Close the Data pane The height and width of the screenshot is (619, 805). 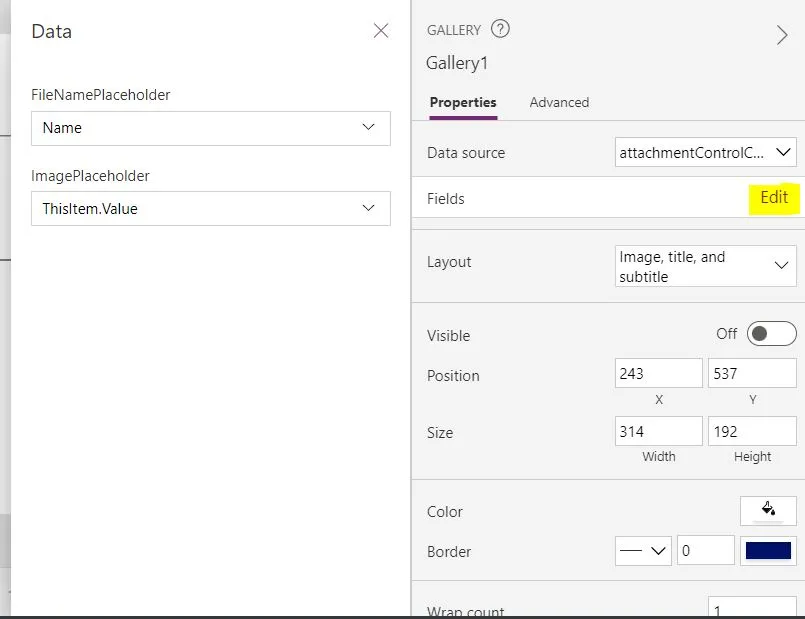(381, 31)
